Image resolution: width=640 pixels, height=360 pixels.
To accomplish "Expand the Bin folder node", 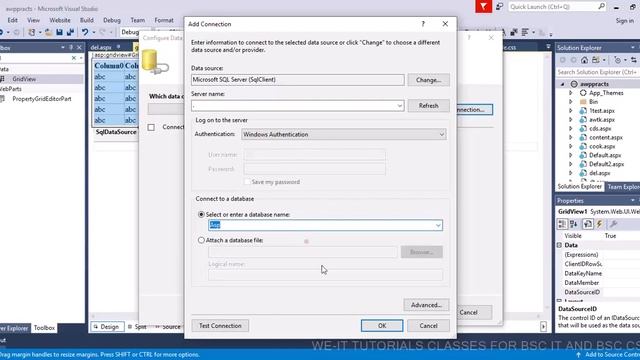I will tap(571, 102).
